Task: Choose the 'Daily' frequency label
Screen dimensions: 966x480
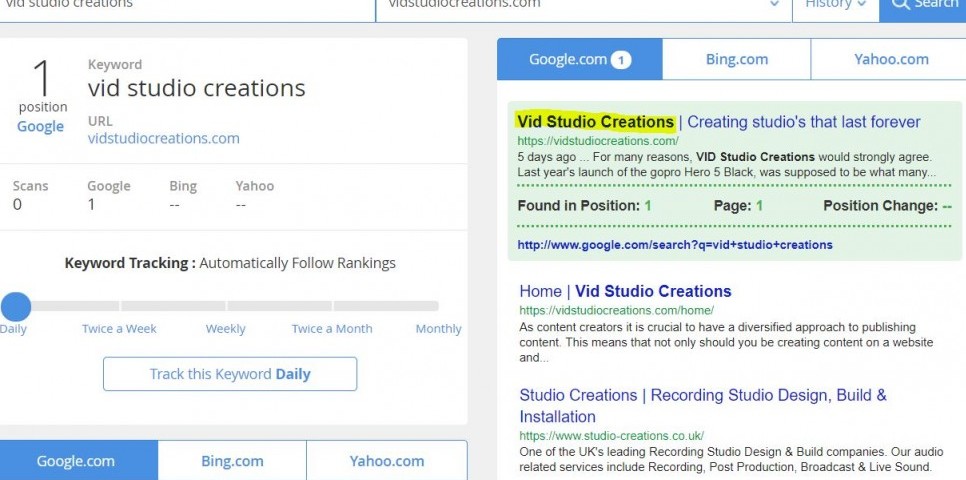Action: pos(13,328)
